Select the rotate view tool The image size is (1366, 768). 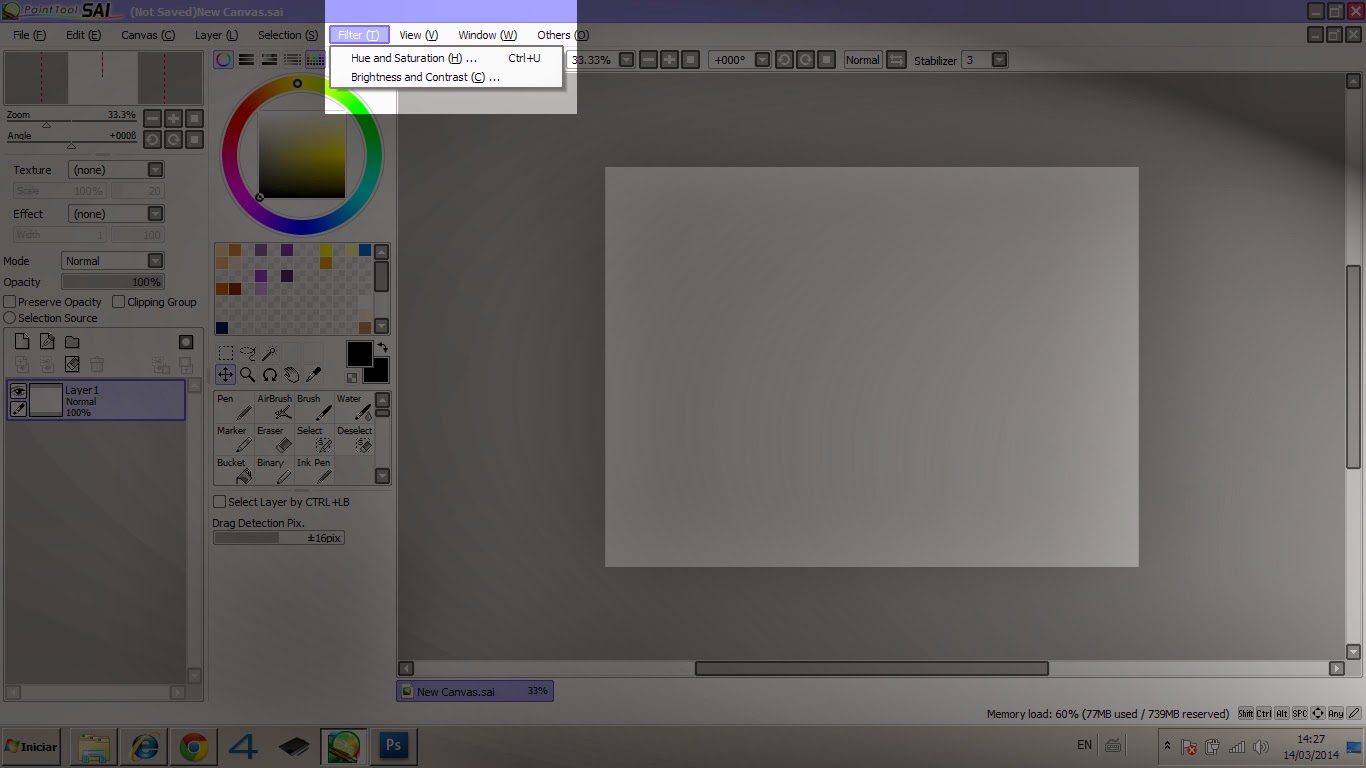tap(269, 375)
